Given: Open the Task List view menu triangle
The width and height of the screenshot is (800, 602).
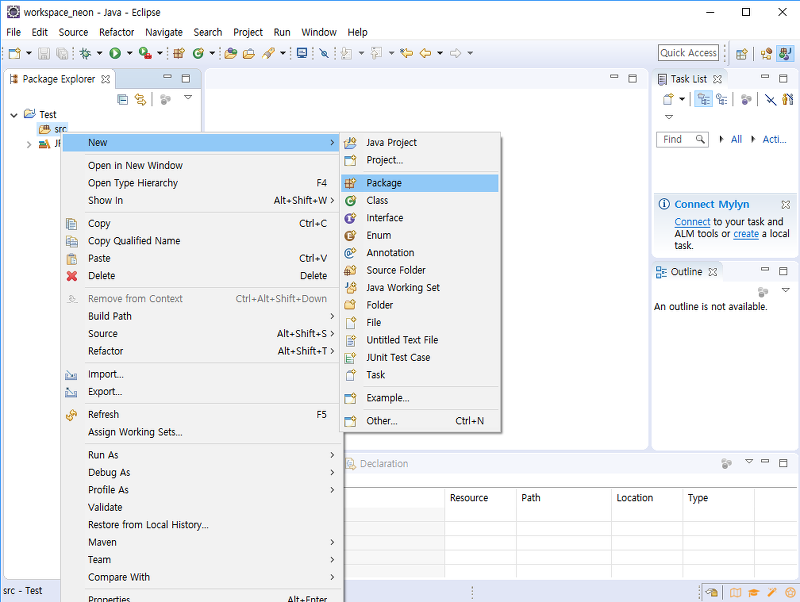Looking at the screenshot, I should tap(669, 117).
